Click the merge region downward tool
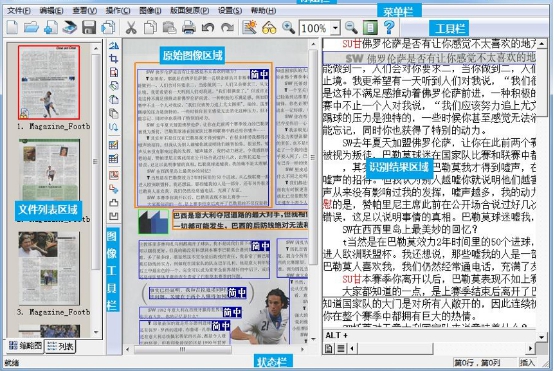The height and width of the screenshot is (371, 554). point(113,216)
